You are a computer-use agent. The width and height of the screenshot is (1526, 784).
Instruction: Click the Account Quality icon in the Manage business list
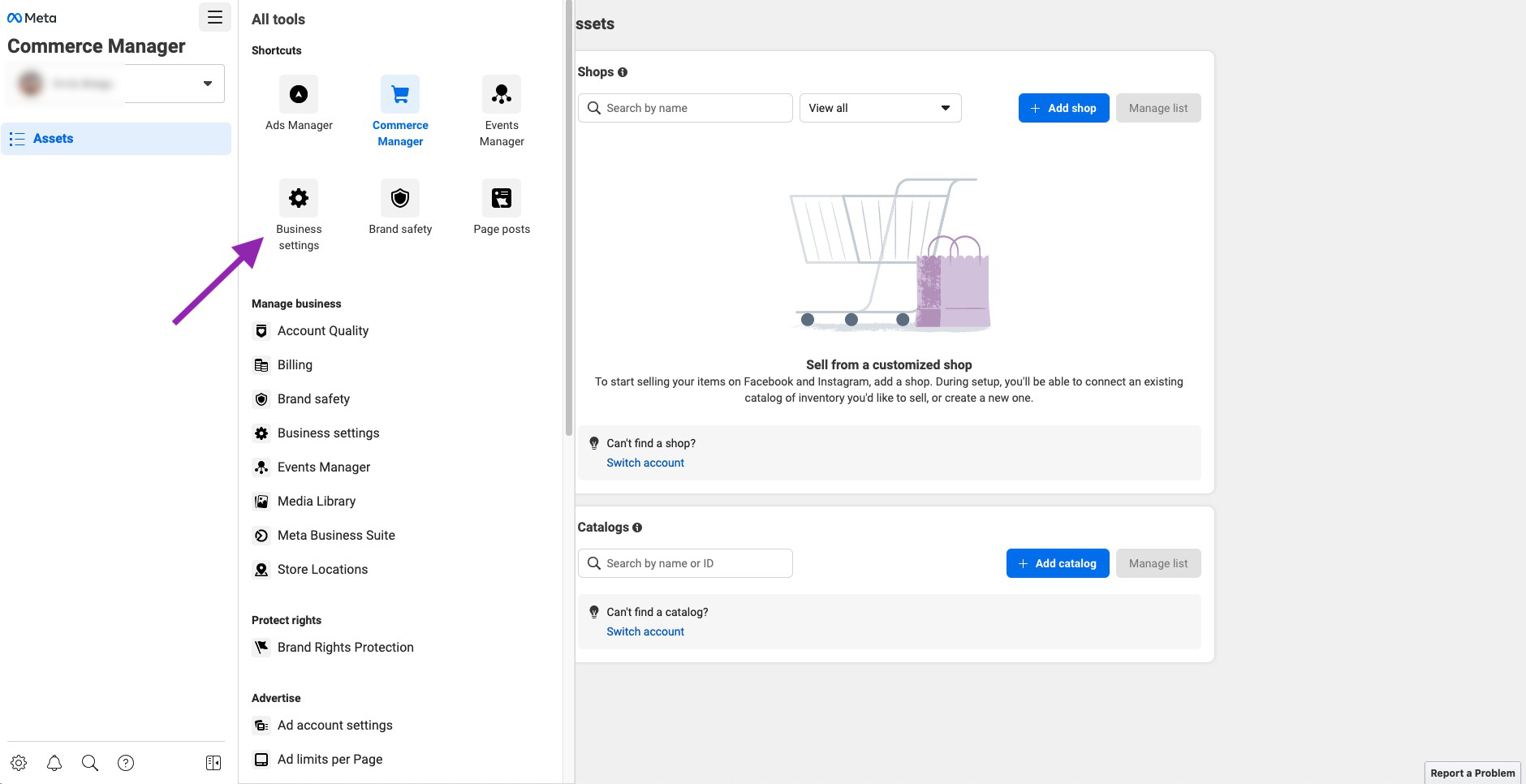(x=261, y=331)
